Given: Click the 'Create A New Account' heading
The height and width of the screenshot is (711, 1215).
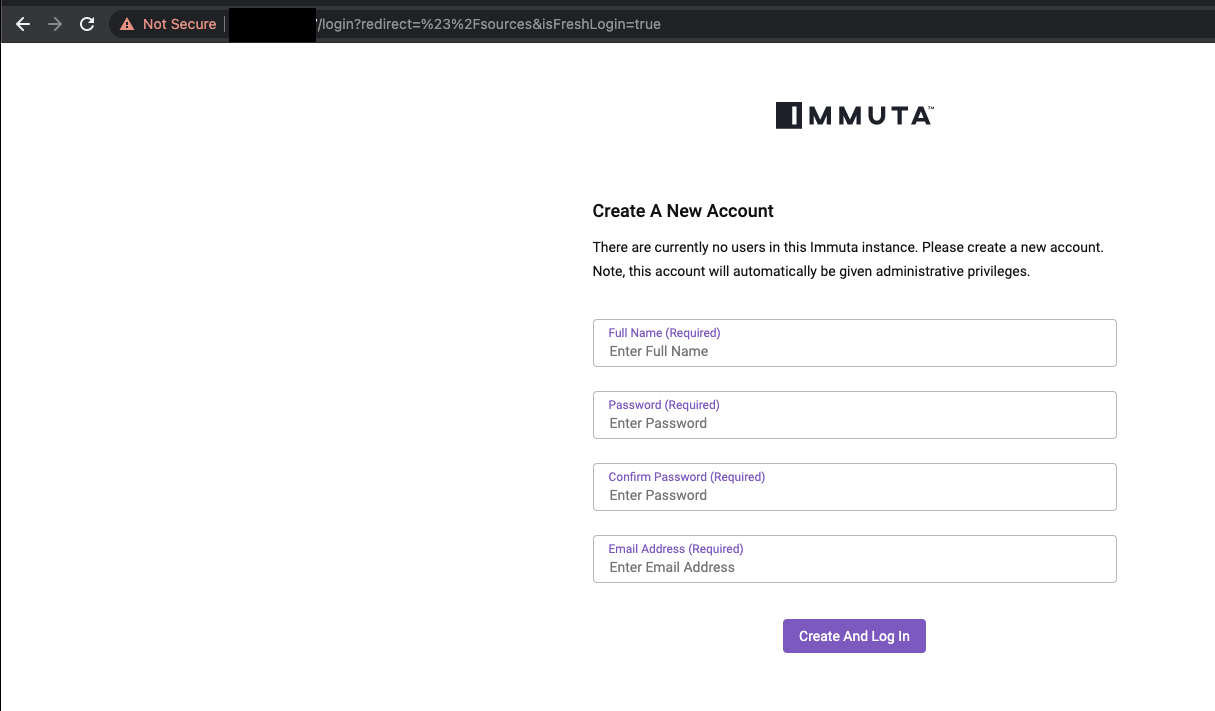Looking at the screenshot, I should (x=683, y=211).
